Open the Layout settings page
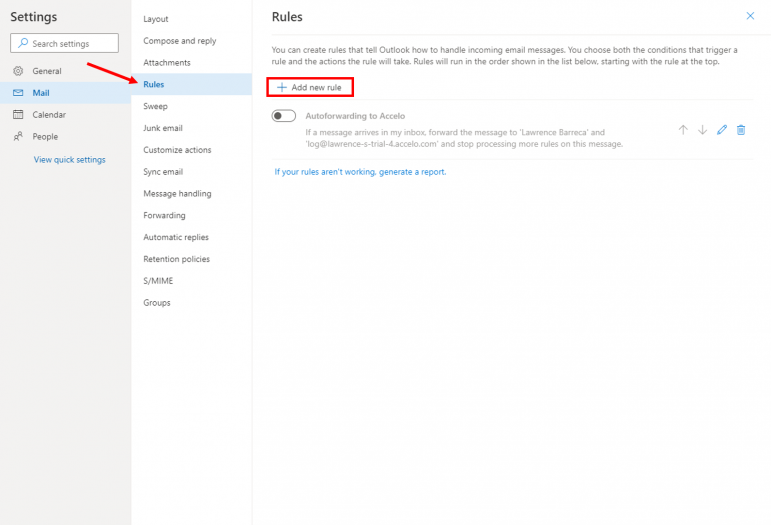This screenshot has height=525, width=771. click(x=156, y=19)
